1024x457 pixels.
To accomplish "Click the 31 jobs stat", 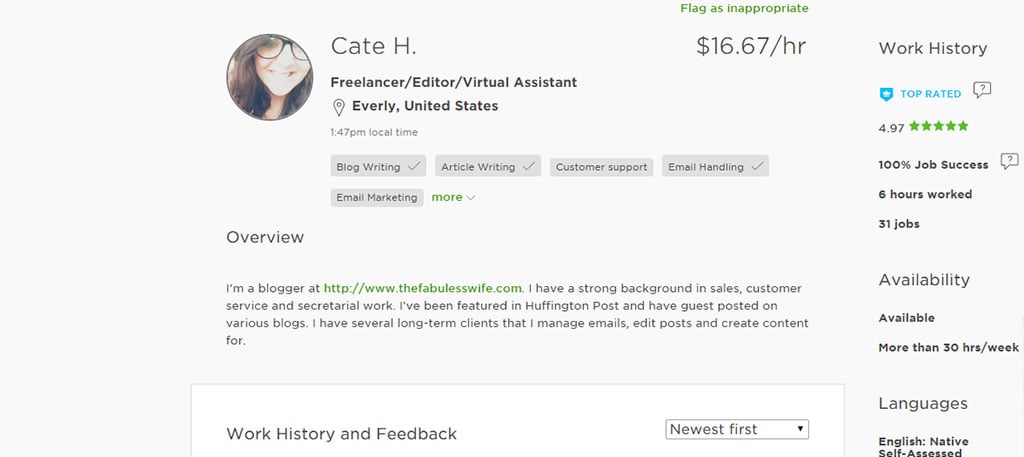I will coord(899,224).
